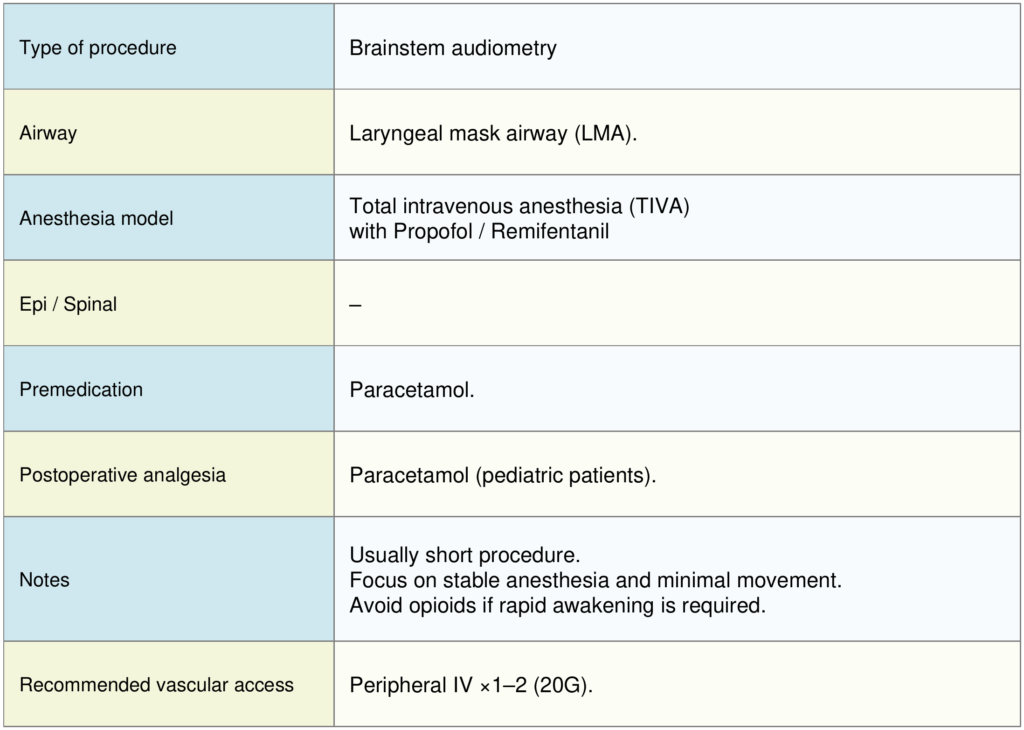
Task: Select the 'Focus on stable anesthesia' note line
Action: click(597, 580)
